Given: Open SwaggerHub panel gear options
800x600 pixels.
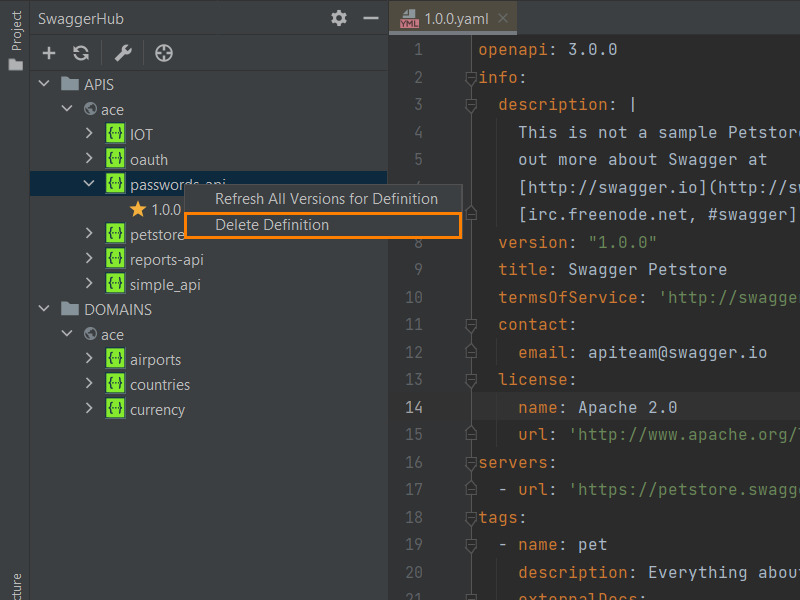Looking at the screenshot, I should (x=339, y=18).
